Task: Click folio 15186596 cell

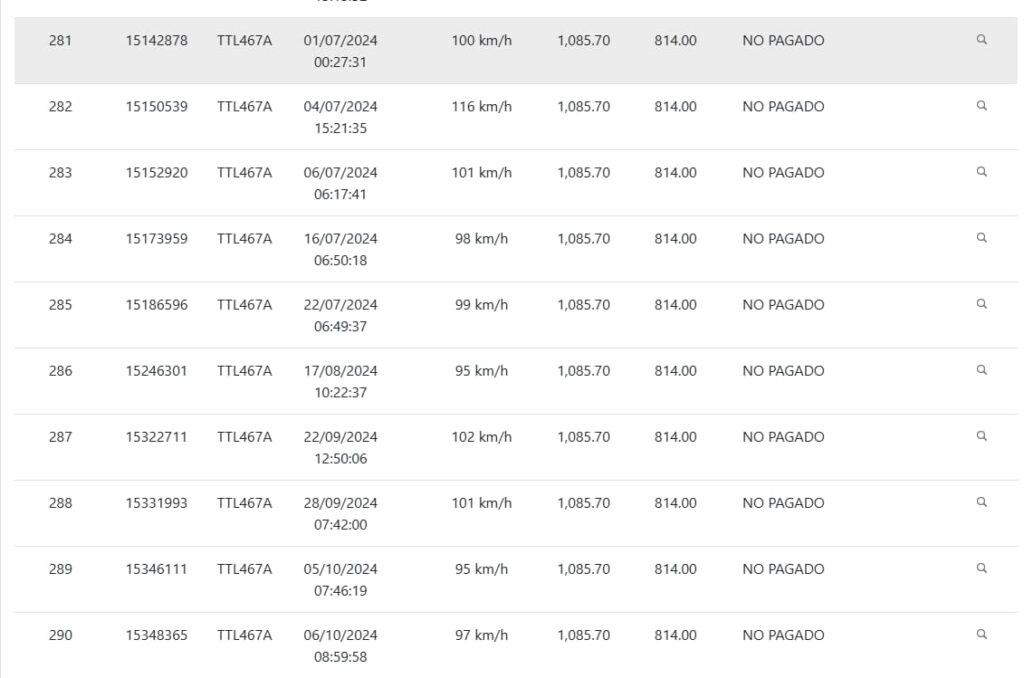Action: coord(156,305)
